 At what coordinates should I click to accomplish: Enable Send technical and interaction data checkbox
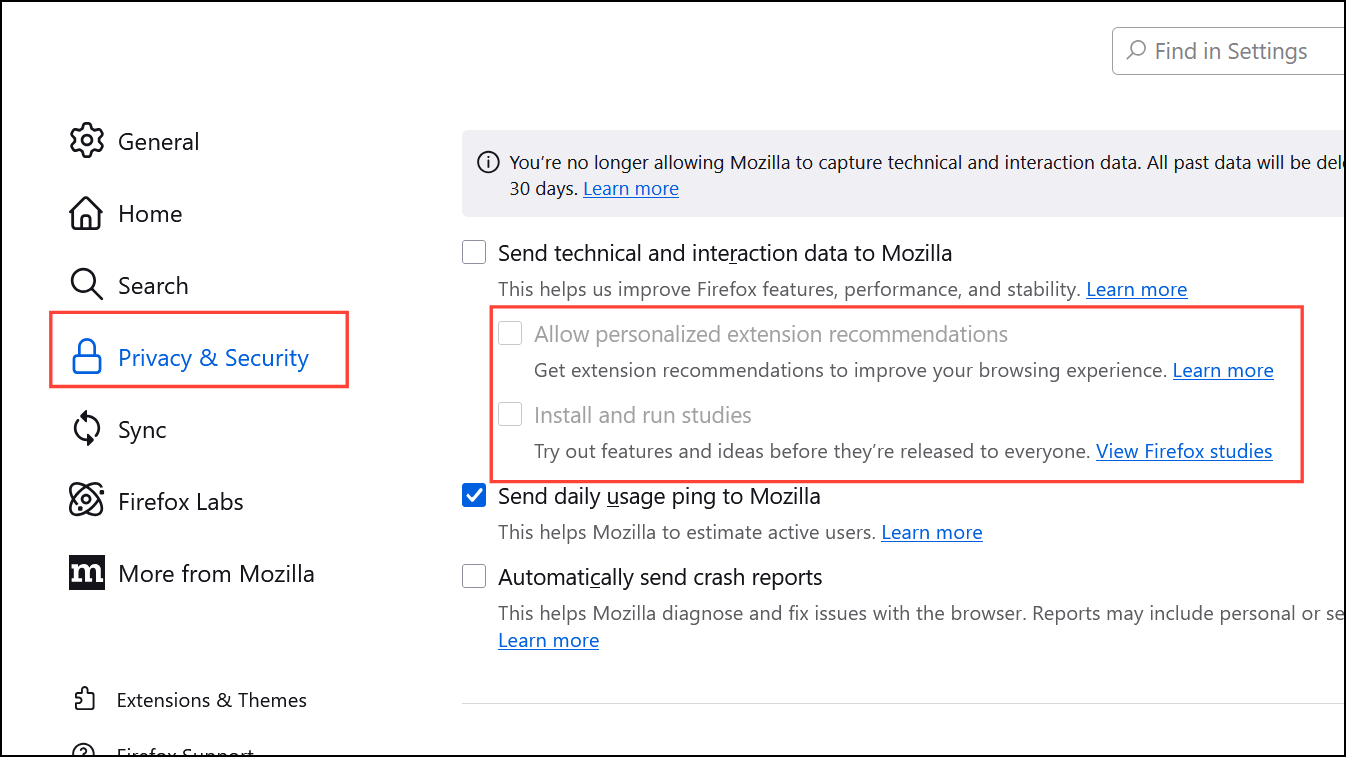tap(474, 253)
